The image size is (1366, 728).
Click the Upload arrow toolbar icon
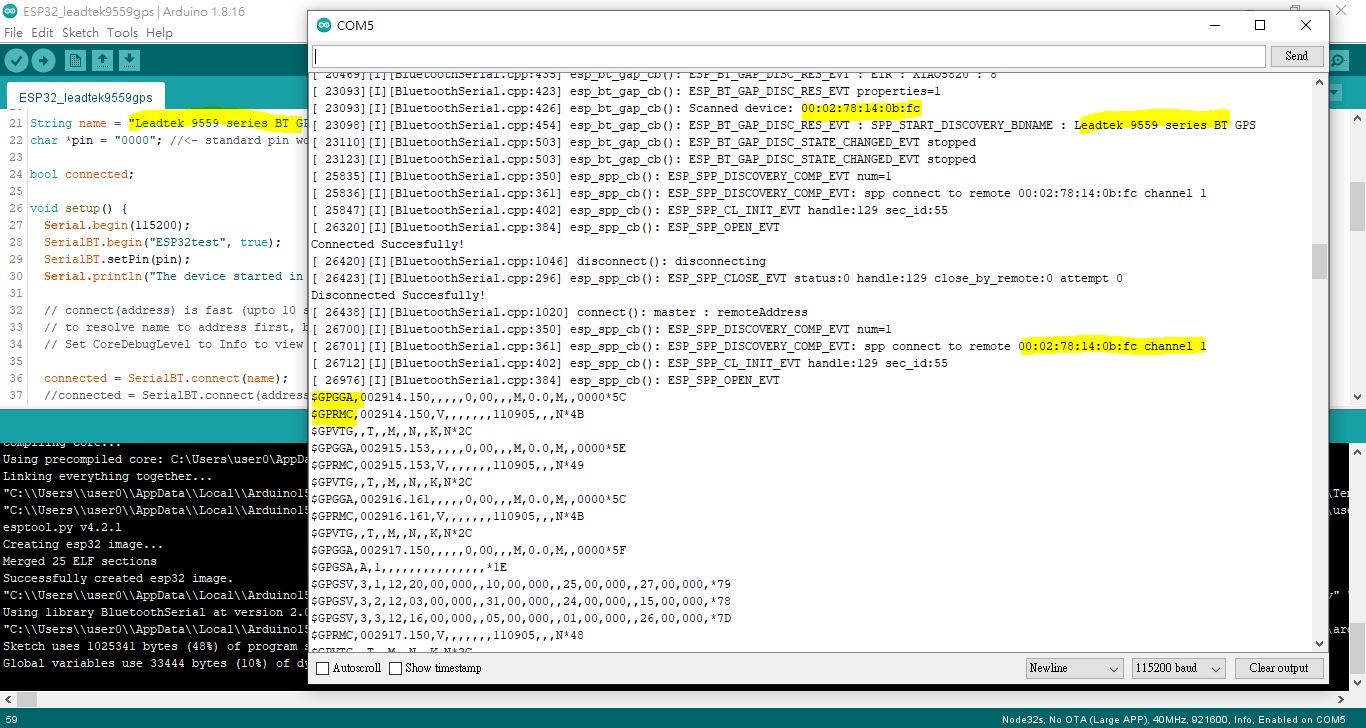click(x=44, y=61)
